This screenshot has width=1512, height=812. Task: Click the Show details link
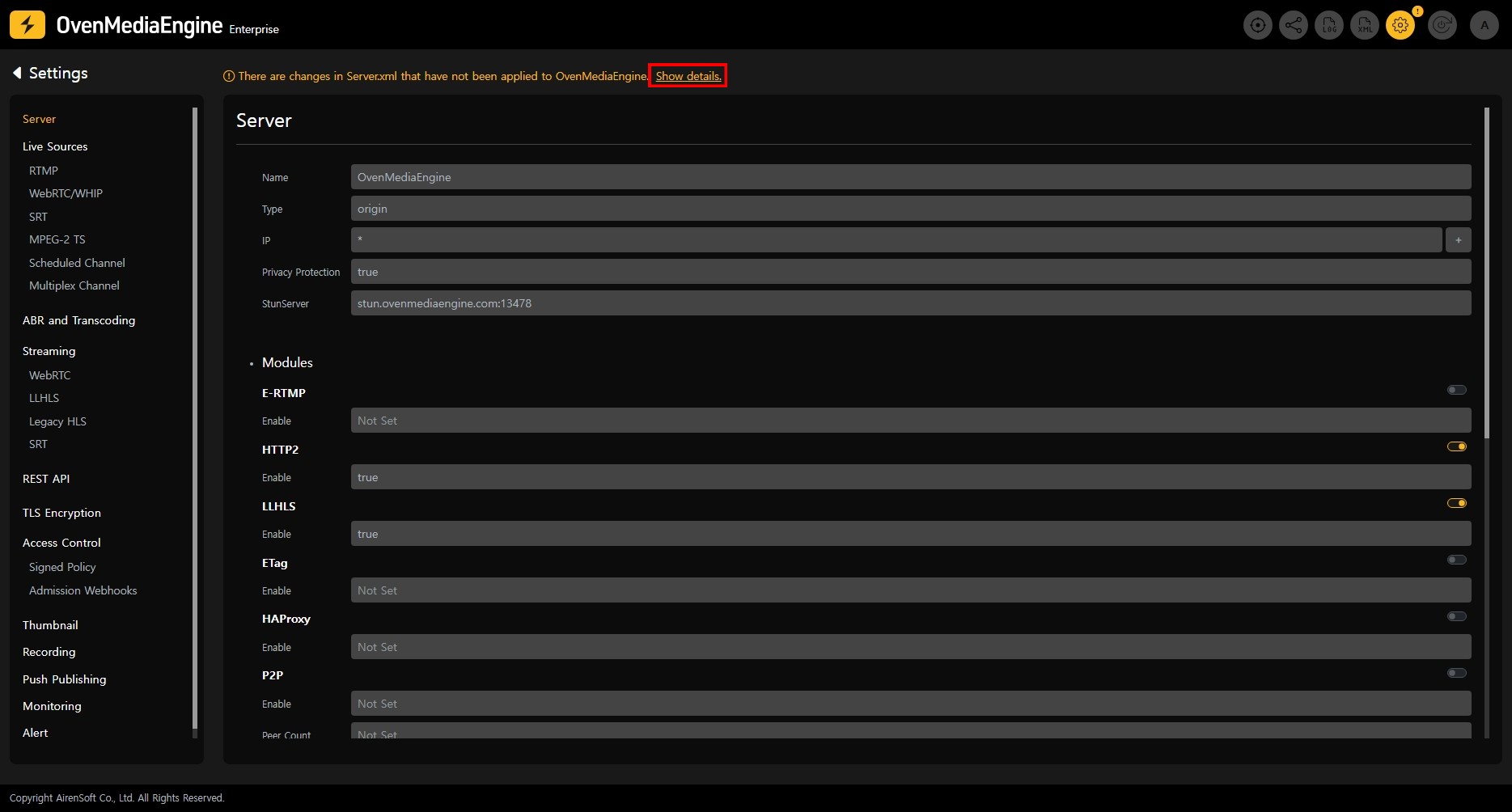688,76
